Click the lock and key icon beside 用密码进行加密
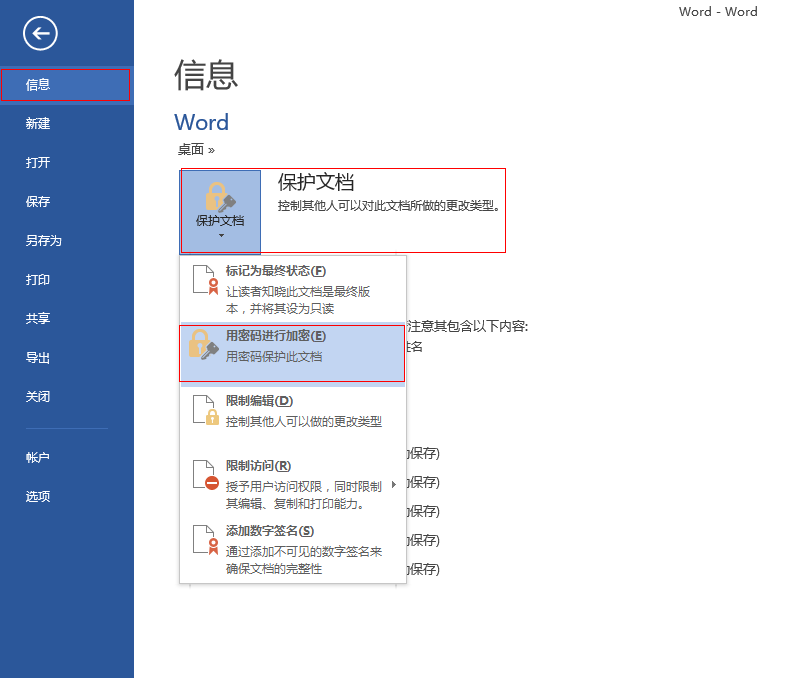Screen dimensions: 791x678 coord(203,345)
